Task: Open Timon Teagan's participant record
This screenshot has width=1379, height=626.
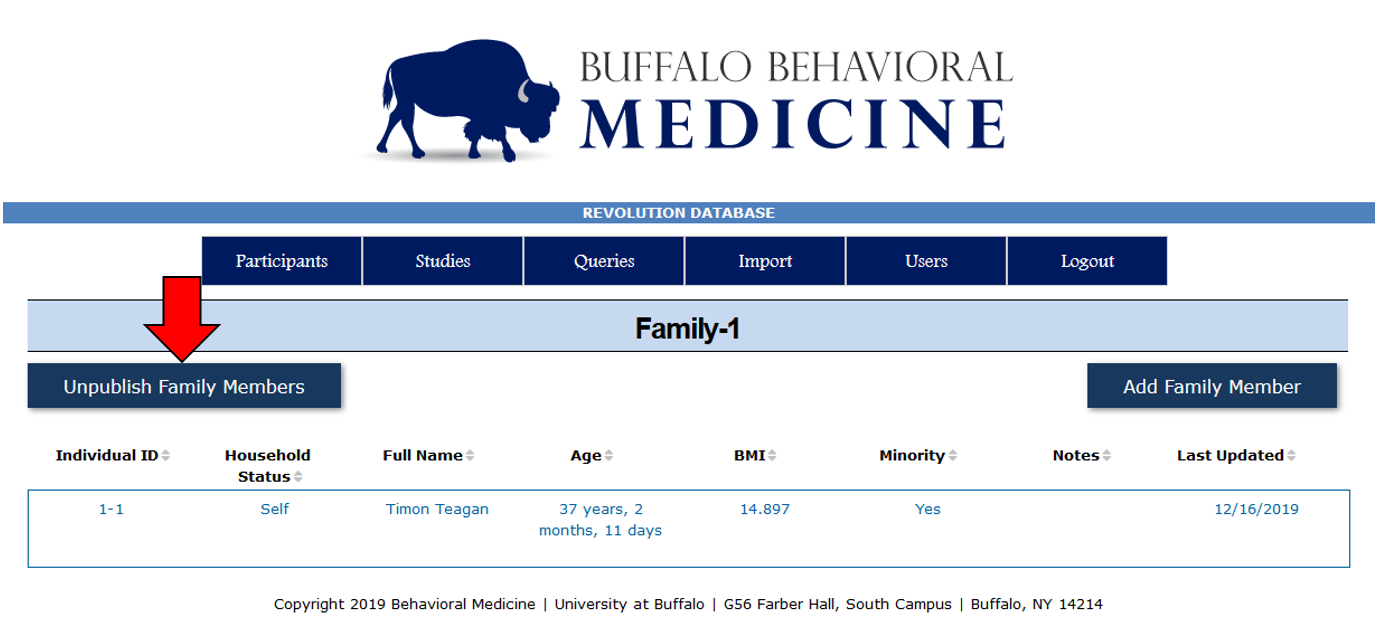Action: [x=437, y=509]
